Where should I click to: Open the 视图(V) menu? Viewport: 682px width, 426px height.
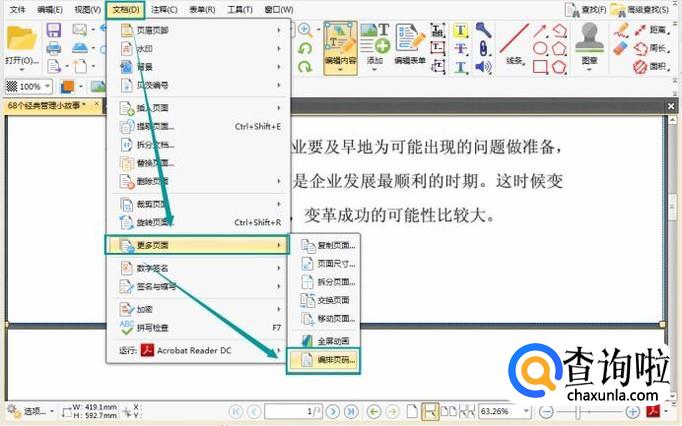click(87, 9)
